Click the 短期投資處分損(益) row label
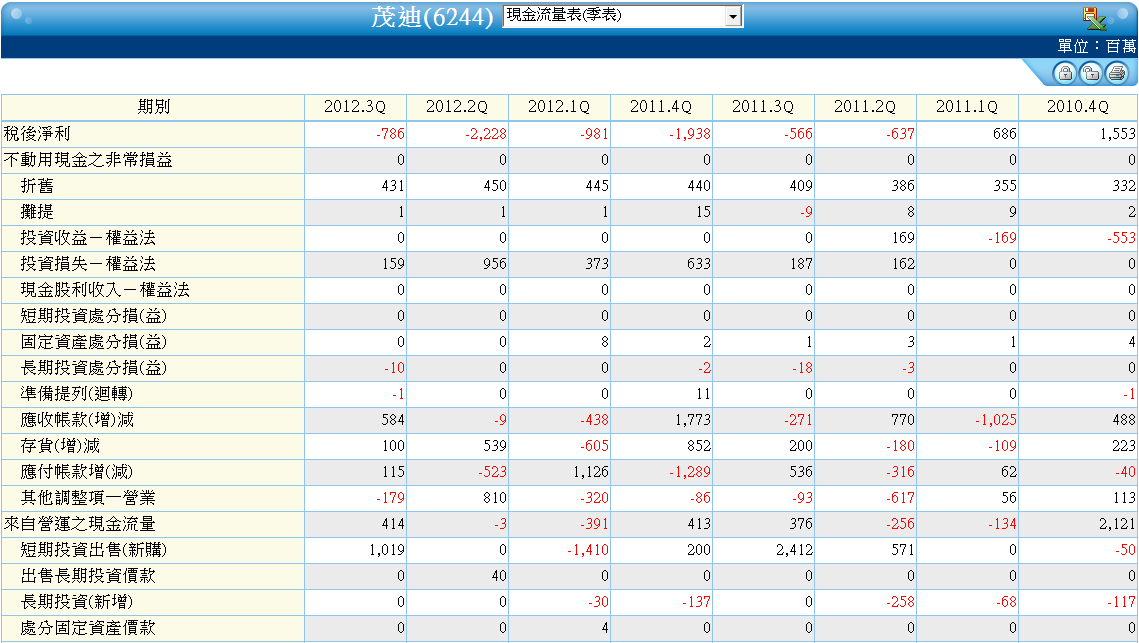This screenshot has height=643, width=1139. 94,316
